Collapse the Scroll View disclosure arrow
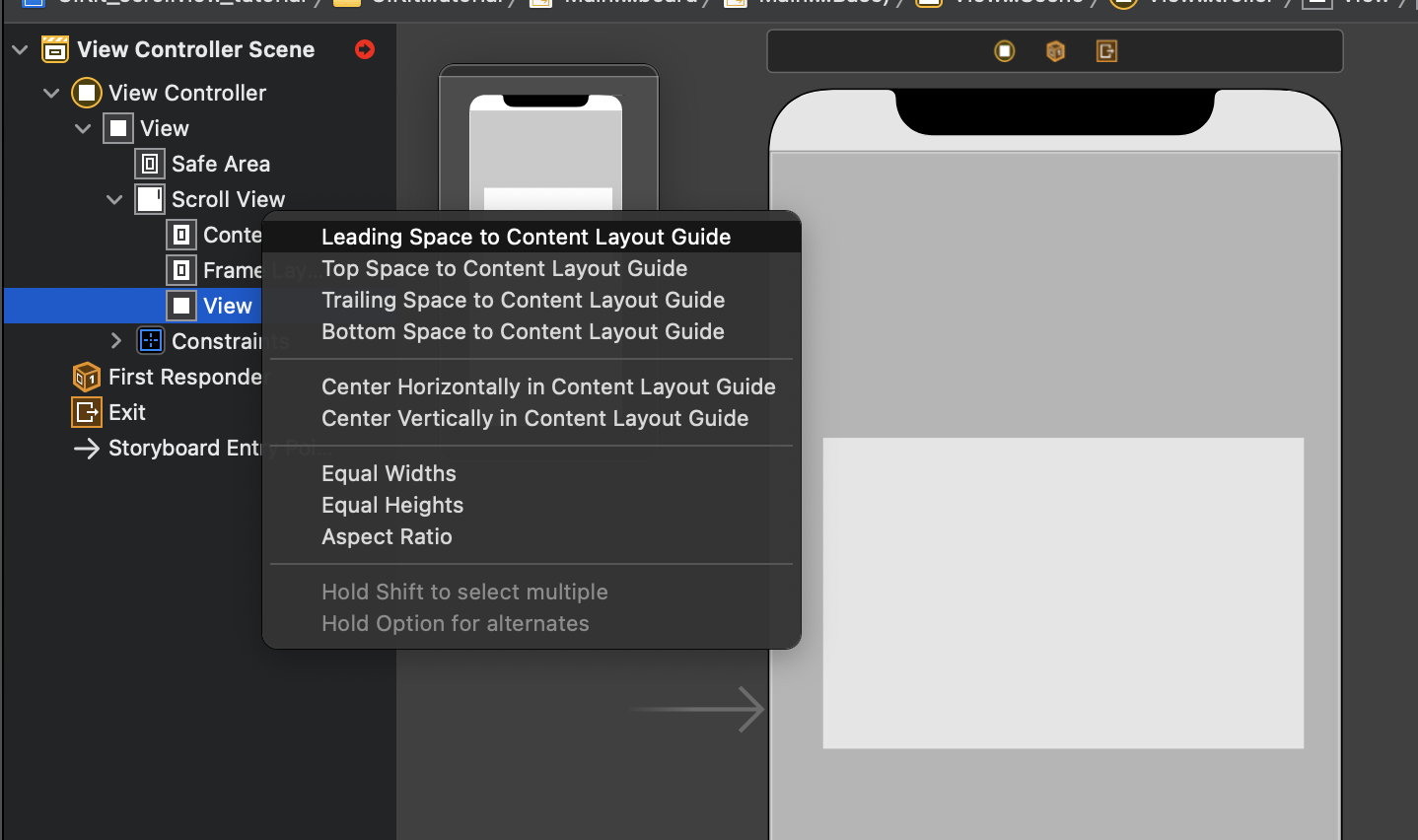The image size is (1418, 840). pyautogui.click(x=114, y=199)
